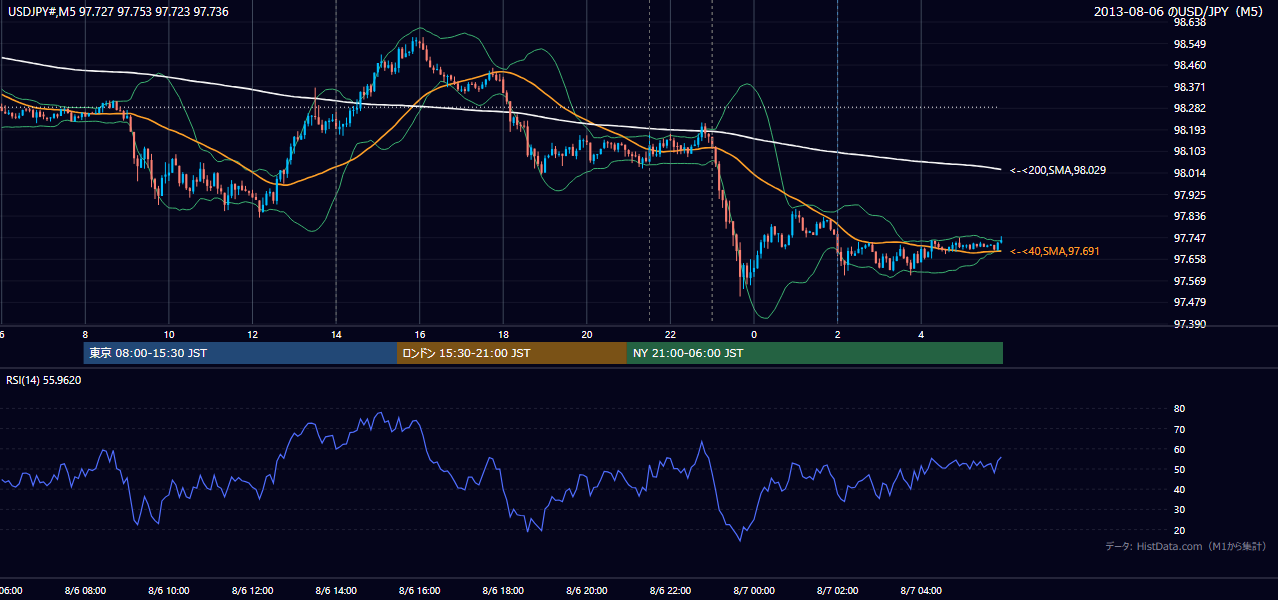Click the 8/7 00:00 bottom timeline label

tap(754, 591)
